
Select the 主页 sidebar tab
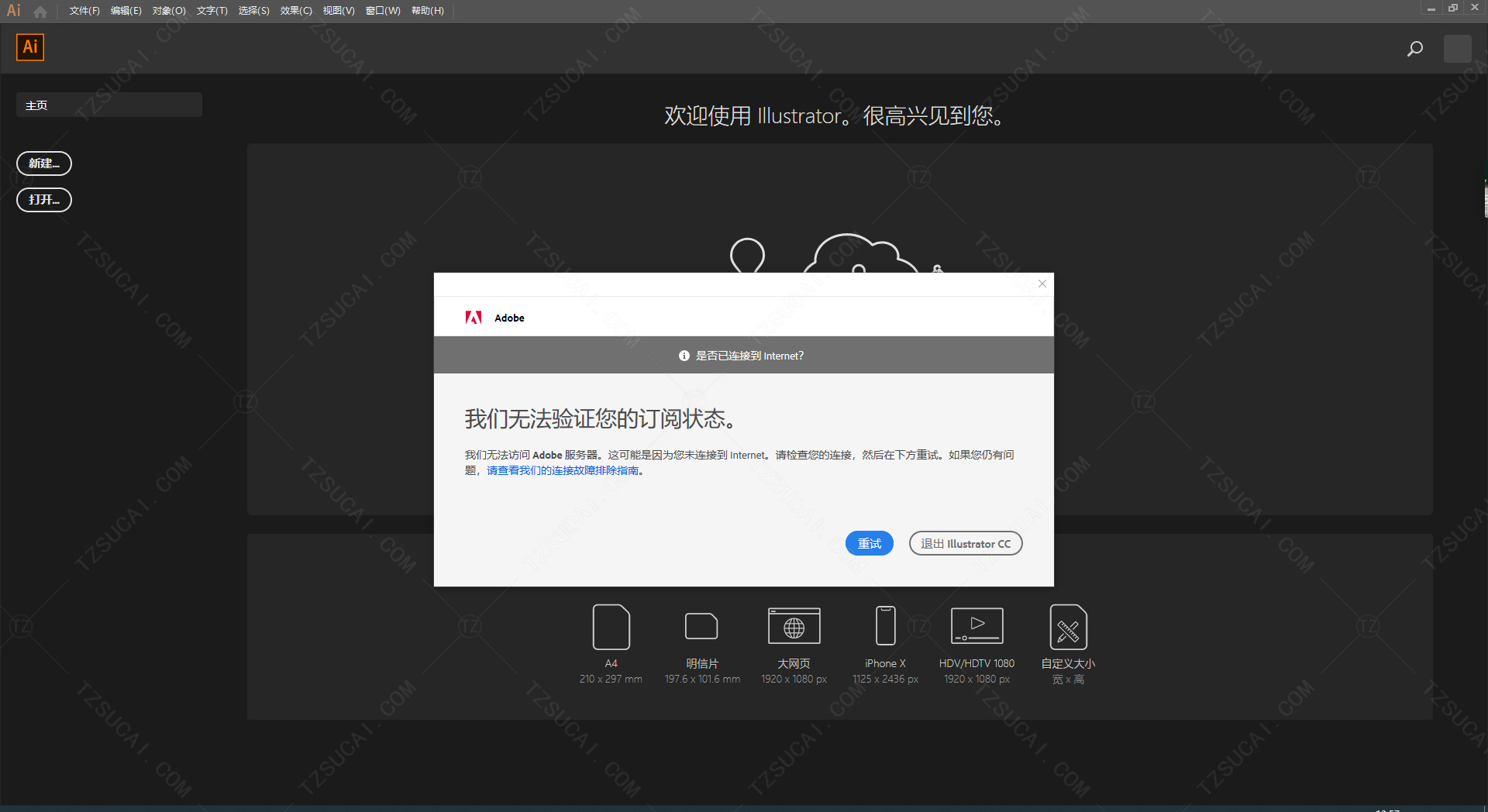coord(109,105)
